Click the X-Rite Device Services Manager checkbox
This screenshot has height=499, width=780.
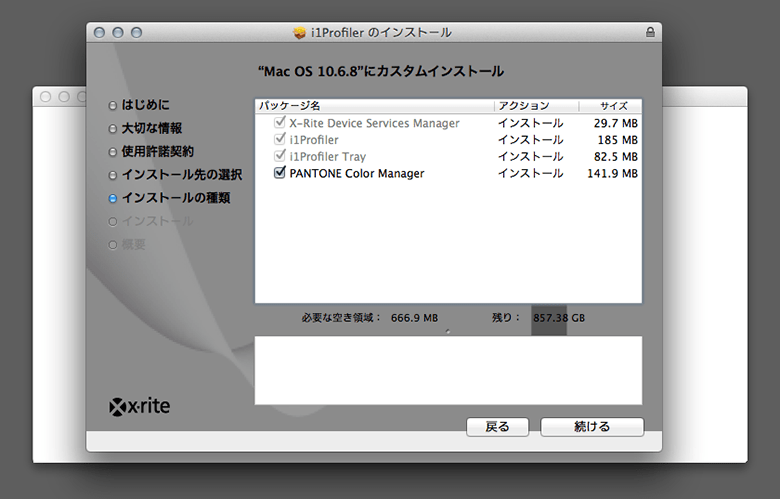click(280, 122)
